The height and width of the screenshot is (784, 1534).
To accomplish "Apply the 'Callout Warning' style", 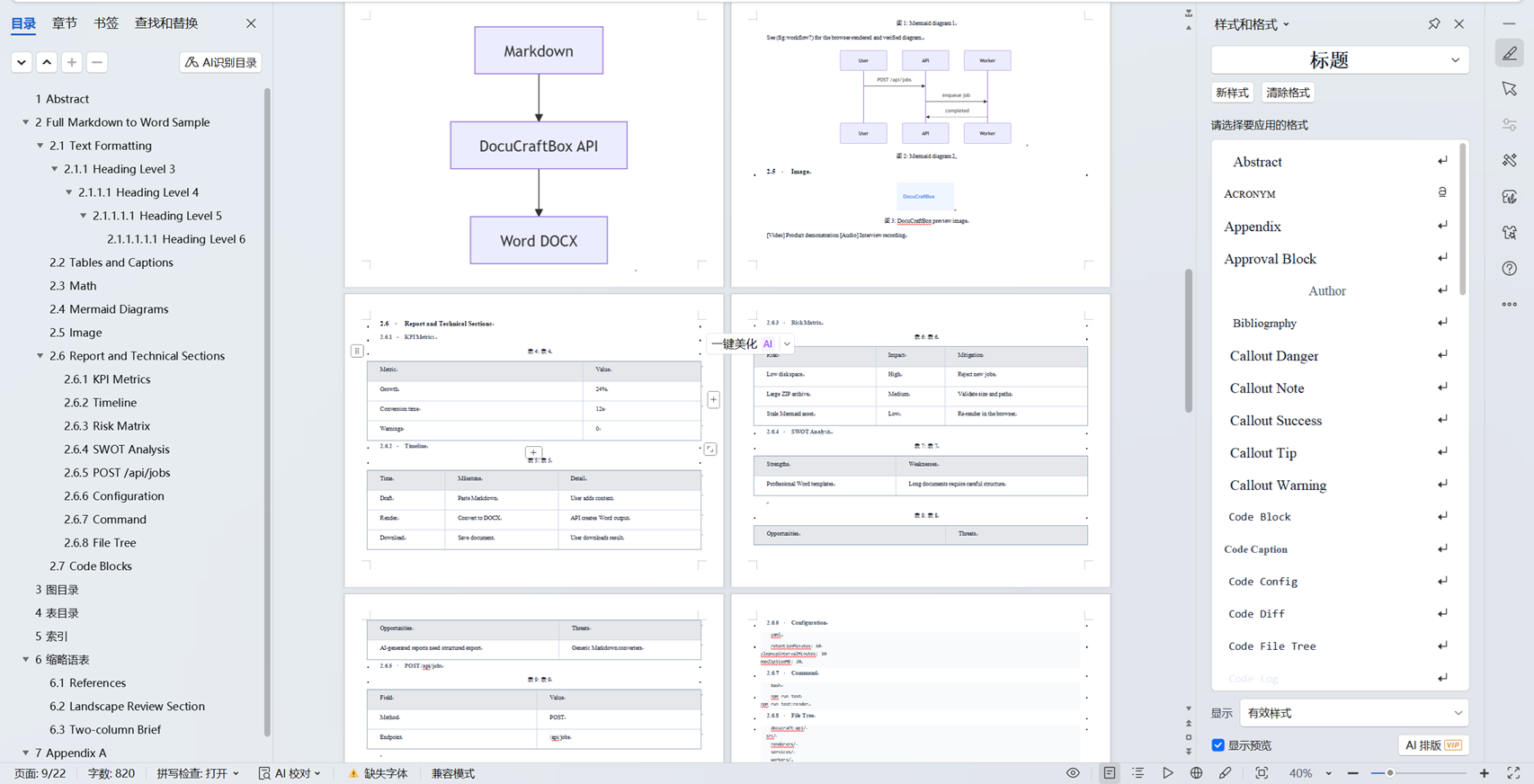I will pyautogui.click(x=1337, y=486).
